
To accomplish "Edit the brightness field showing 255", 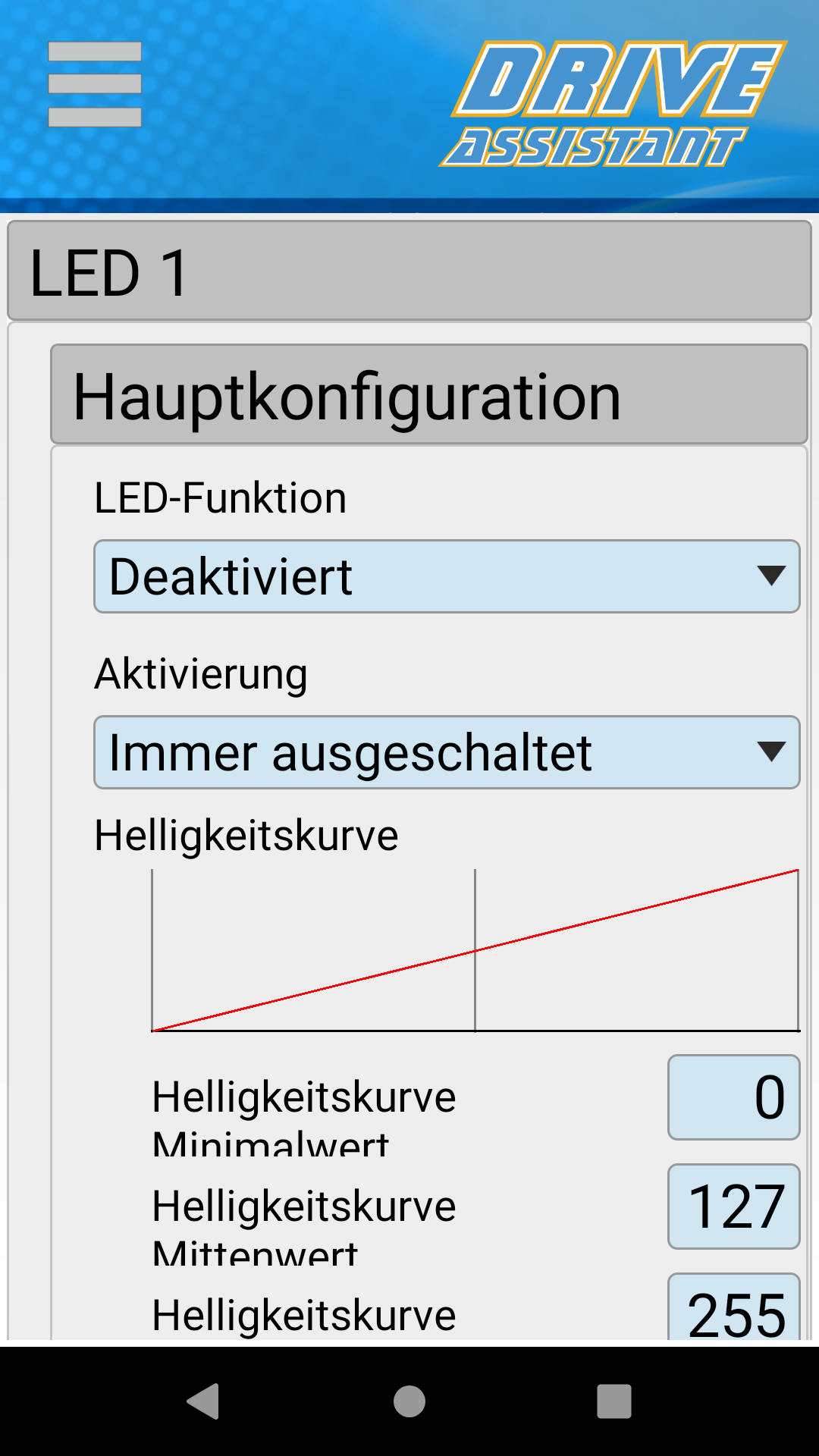I will coord(733,1307).
